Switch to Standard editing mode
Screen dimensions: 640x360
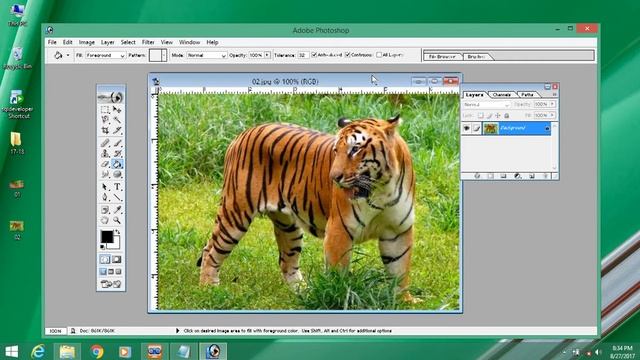105,259
